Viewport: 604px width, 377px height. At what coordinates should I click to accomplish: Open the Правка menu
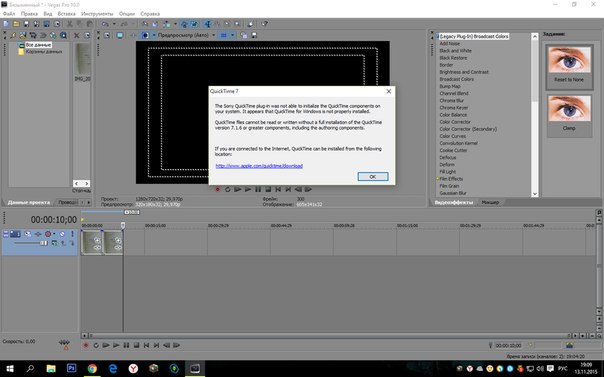click(29, 13)
